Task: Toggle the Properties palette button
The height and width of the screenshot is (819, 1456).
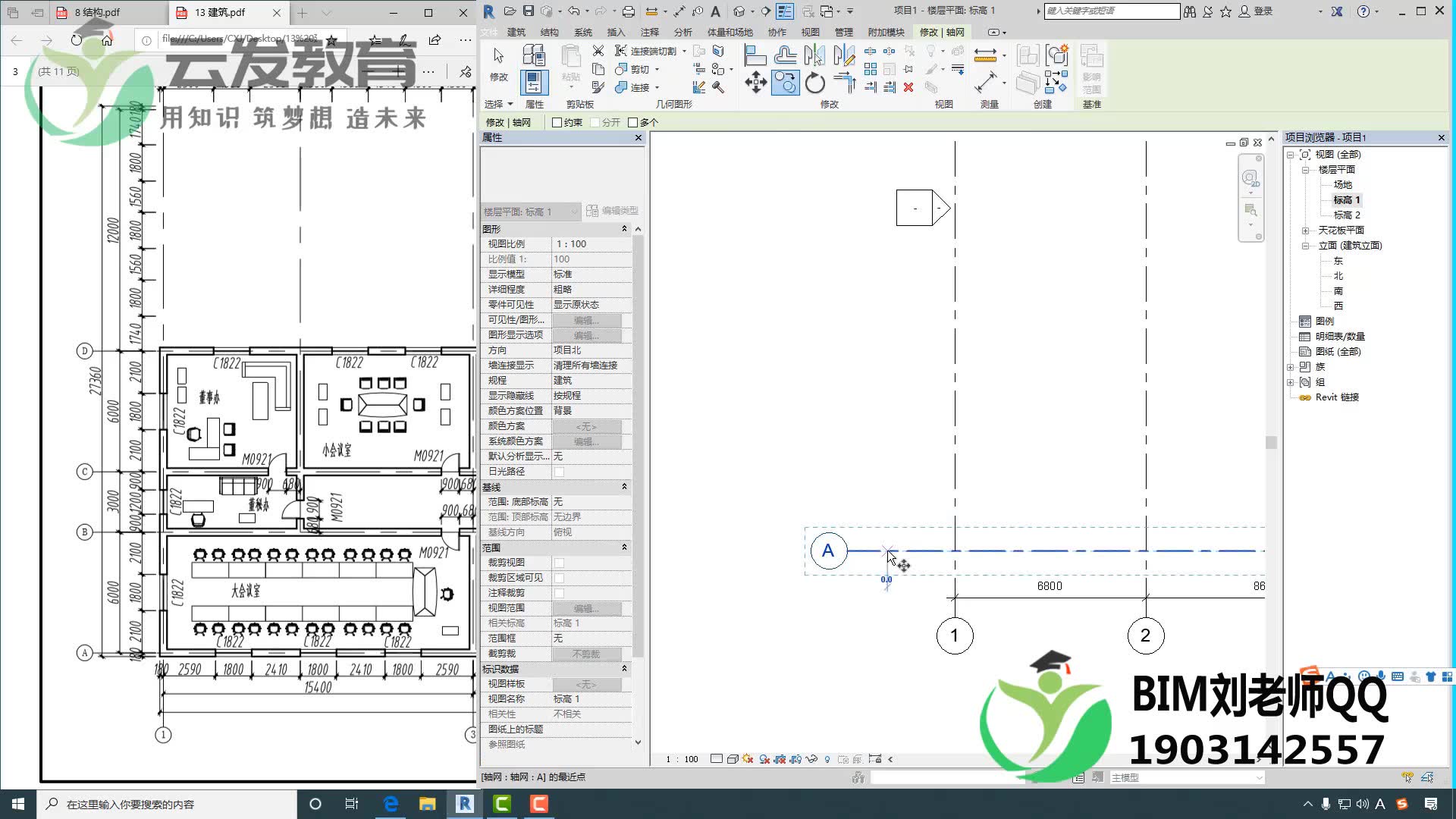Action: tap(534, 82)
